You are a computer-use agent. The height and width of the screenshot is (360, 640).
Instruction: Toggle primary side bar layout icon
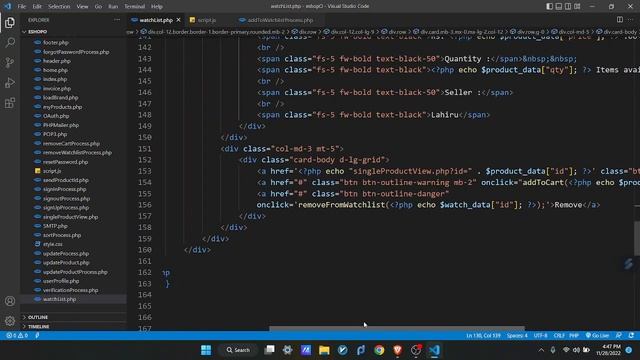tap(549, 6)
